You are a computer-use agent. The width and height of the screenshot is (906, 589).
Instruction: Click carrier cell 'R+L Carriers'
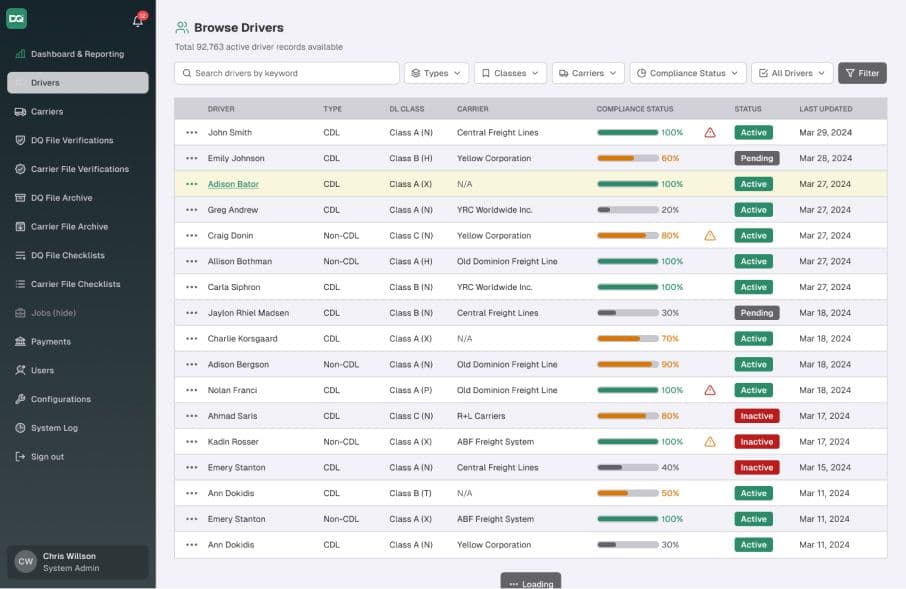[481, 416]
